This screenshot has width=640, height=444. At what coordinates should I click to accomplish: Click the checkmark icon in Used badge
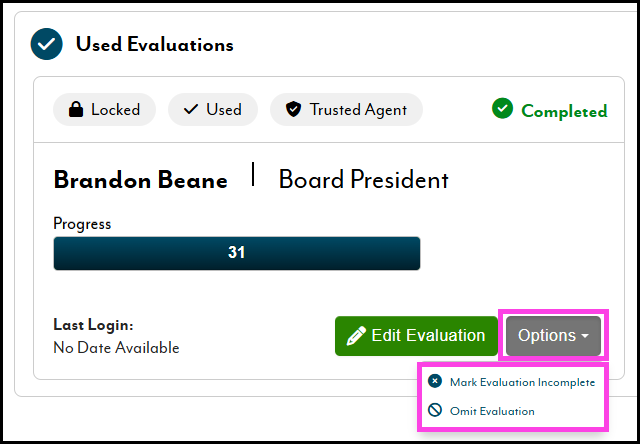tap(190, 109)
